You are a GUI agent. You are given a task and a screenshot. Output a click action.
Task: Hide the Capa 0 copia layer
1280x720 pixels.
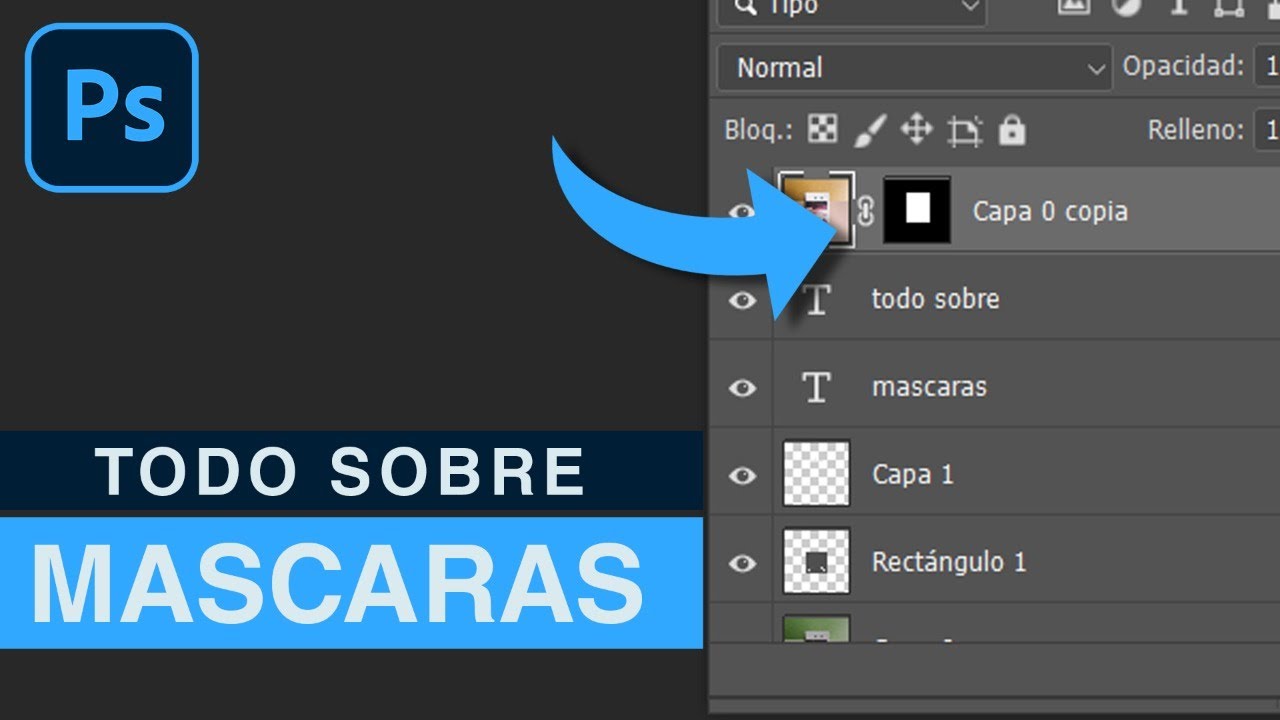(742, 212)
